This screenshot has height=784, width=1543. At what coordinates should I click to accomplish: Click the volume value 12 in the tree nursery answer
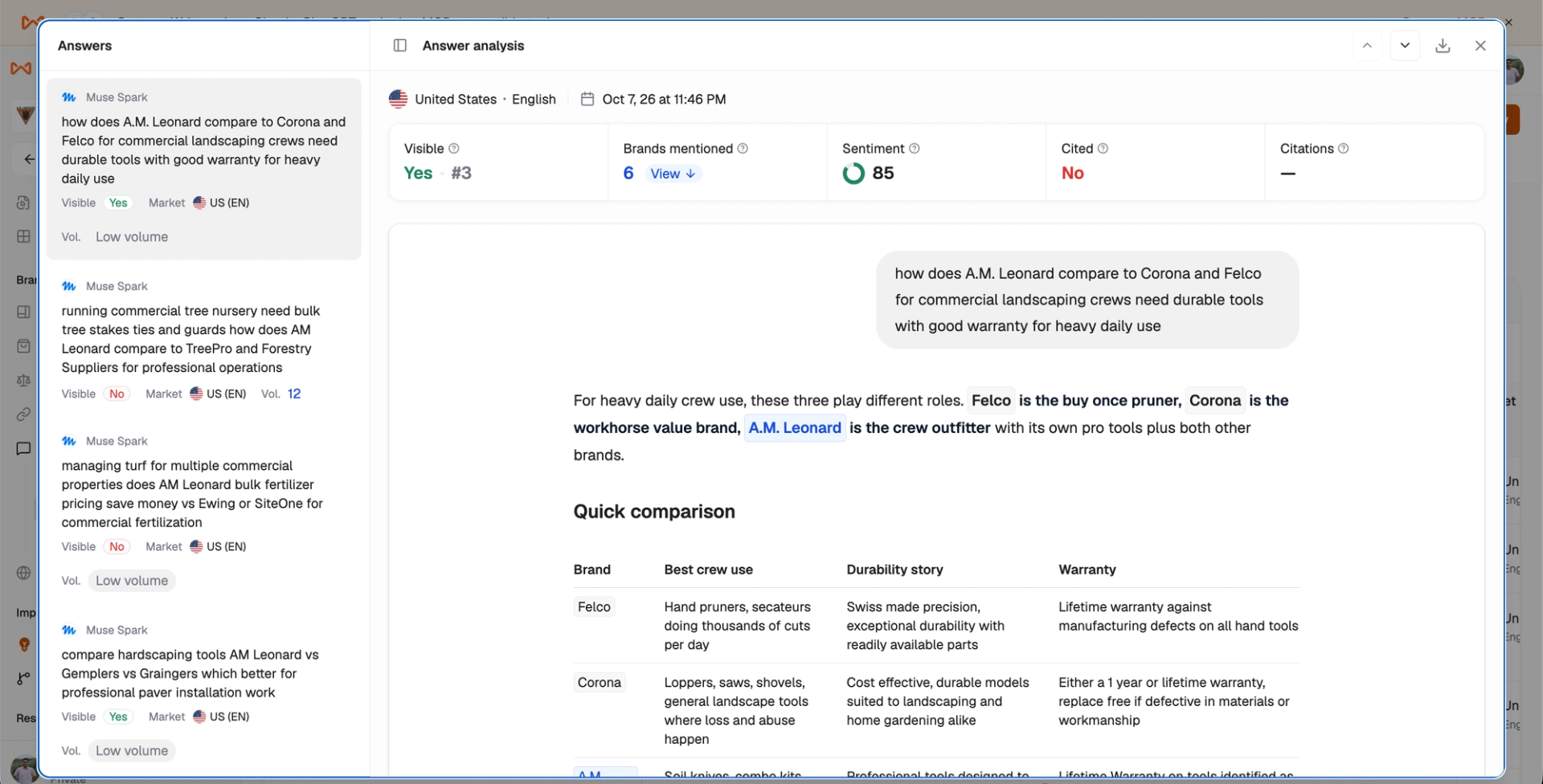pos(294,394)
